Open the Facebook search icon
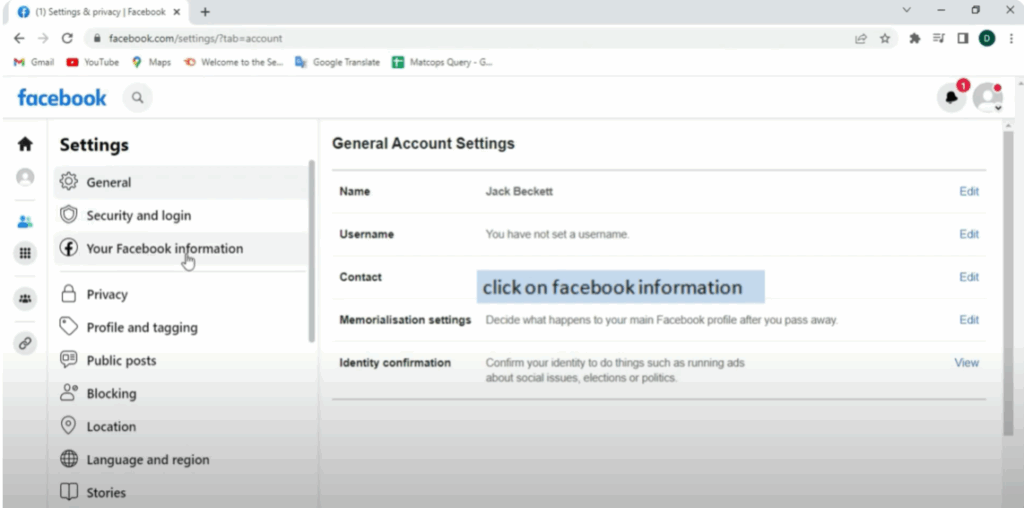The width and height of the screenshot is (1024, 508). [137, 97]
